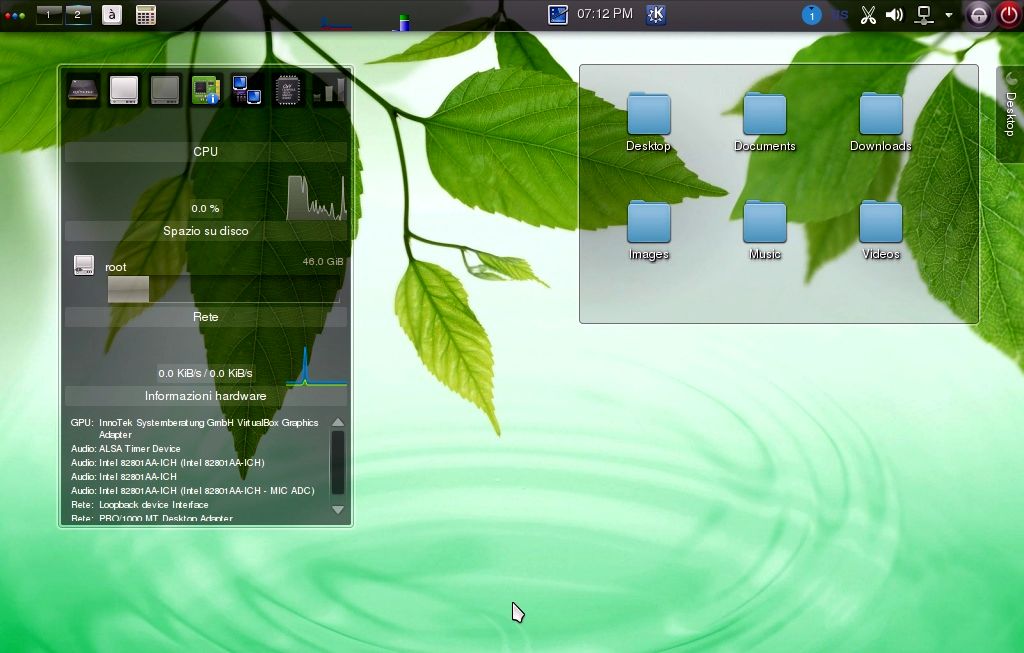Click the hardware list scroll-up arrow
This screenshot has width=1024, height=653.
tap(338, 422)
